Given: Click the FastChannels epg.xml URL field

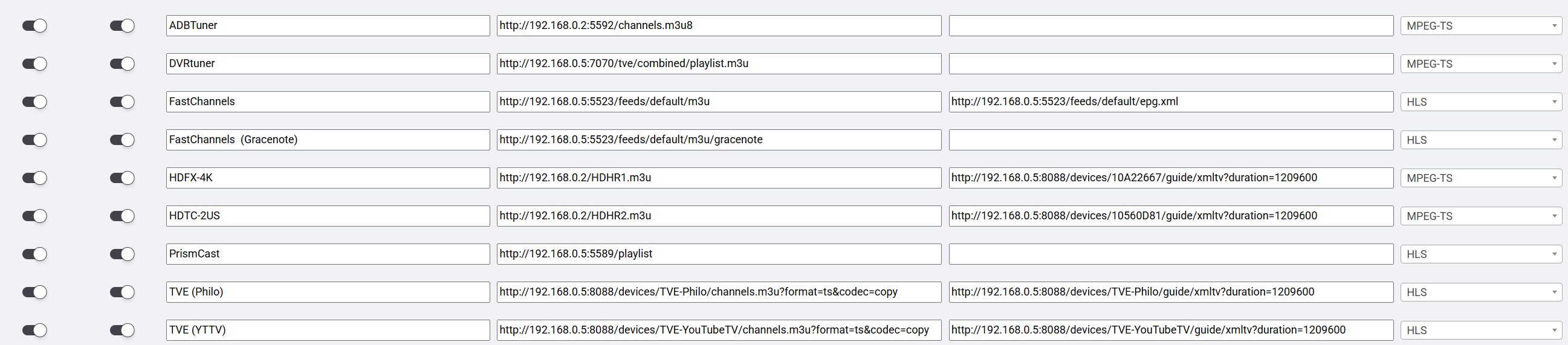Looking at the screenshot, I should tap(1170, 102).
